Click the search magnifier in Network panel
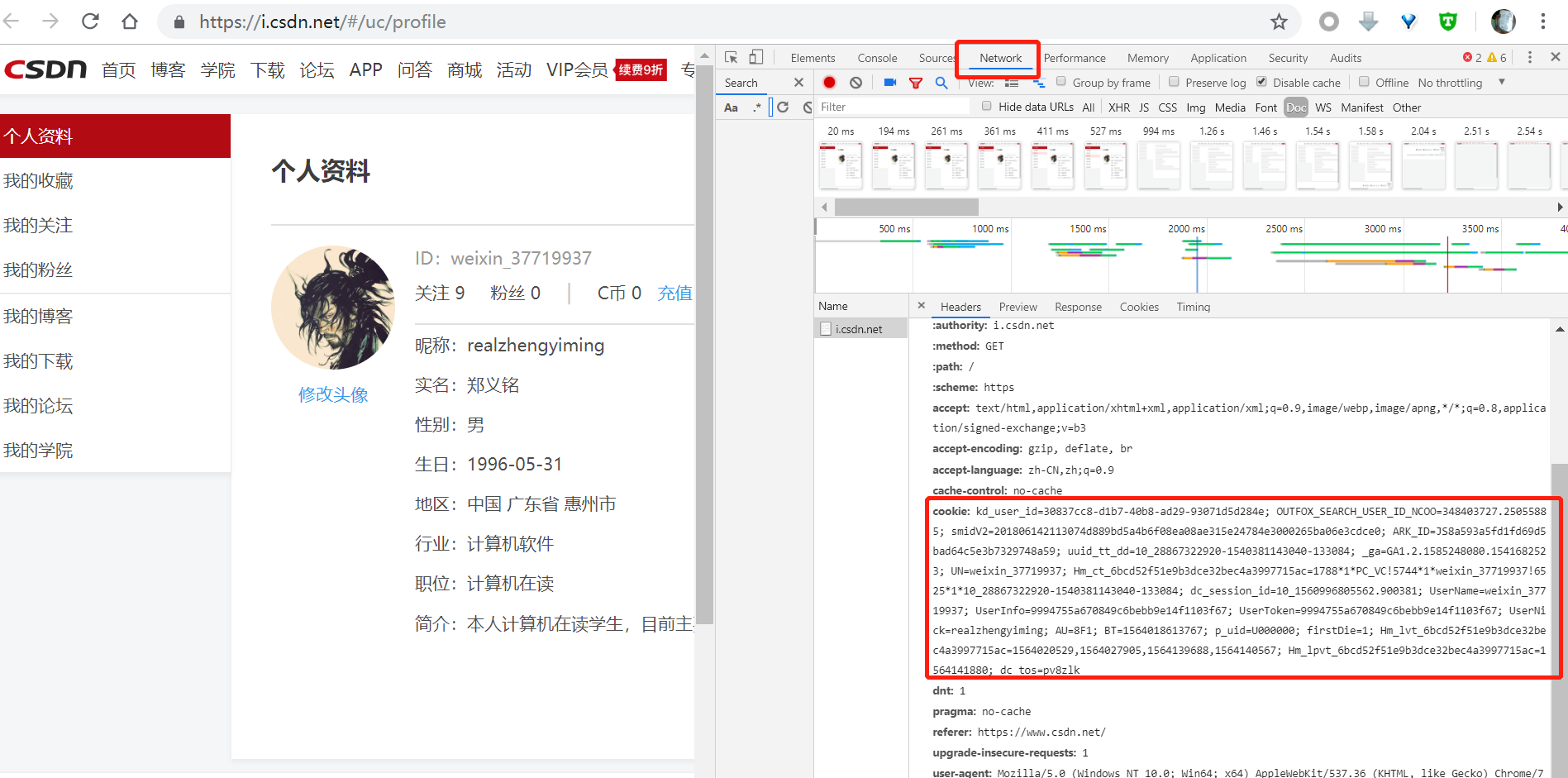1568x778 pixels. pyautogui.click(x=942, y=82)
